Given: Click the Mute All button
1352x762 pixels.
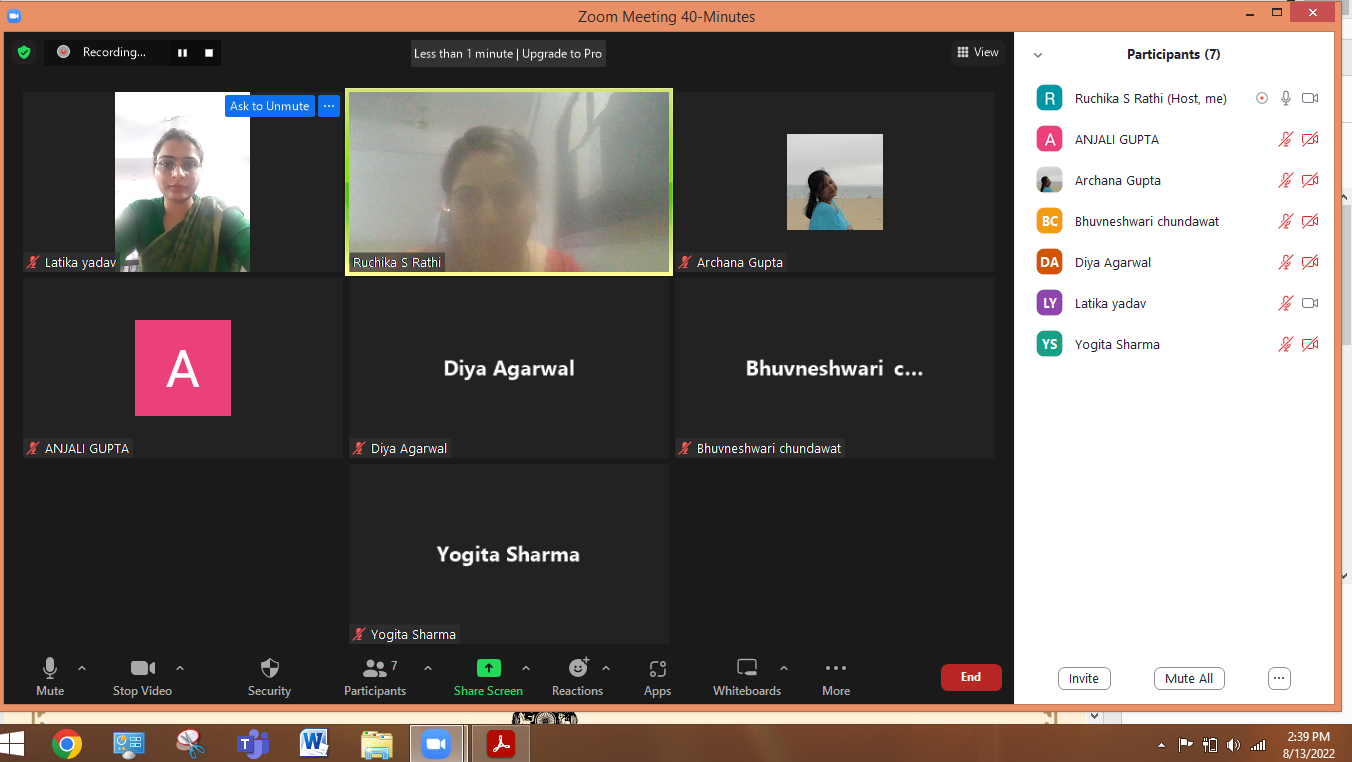Looking at the screenshot, I should tap(1189, 678).
